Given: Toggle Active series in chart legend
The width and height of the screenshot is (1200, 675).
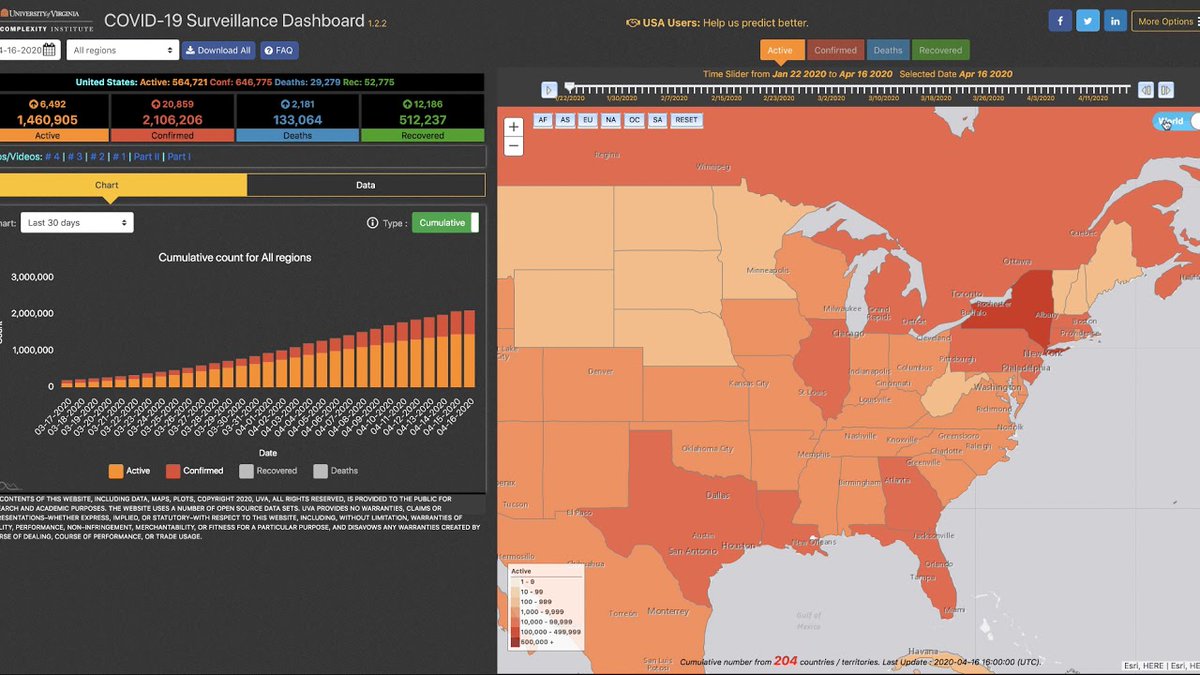Looking at the screenshot, I should 130,470.
